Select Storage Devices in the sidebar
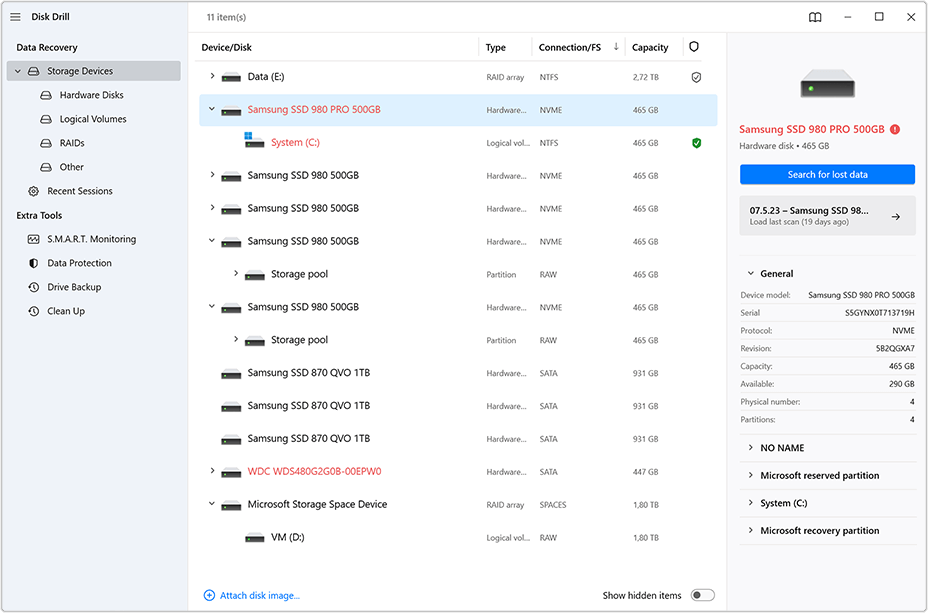The width and height of the screenshot is (928, 613). pos(94,71)
